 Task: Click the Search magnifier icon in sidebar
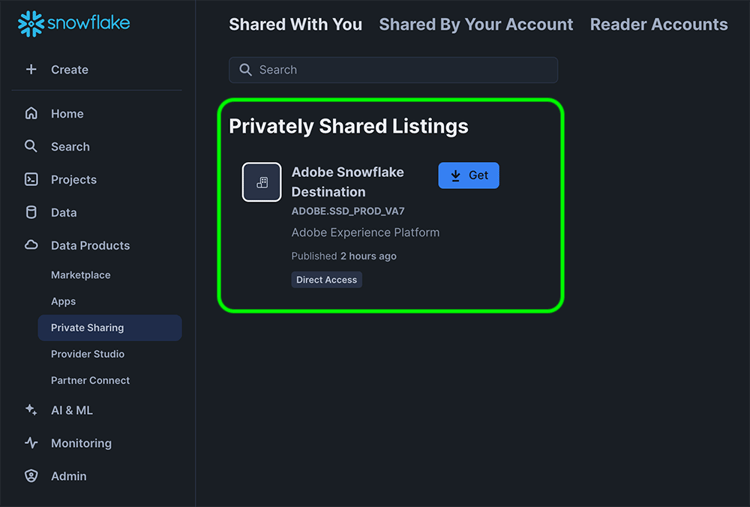click(x=31, y=147)
